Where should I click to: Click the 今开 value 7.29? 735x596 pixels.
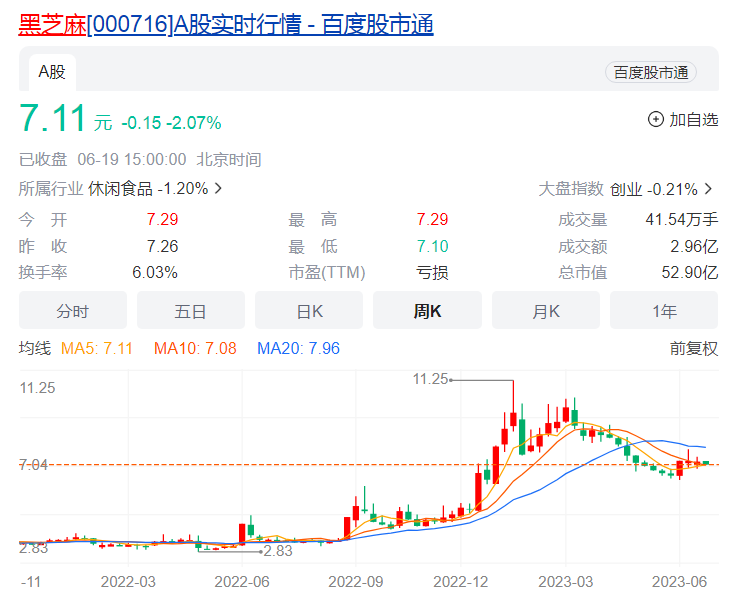tap(162, 219)
